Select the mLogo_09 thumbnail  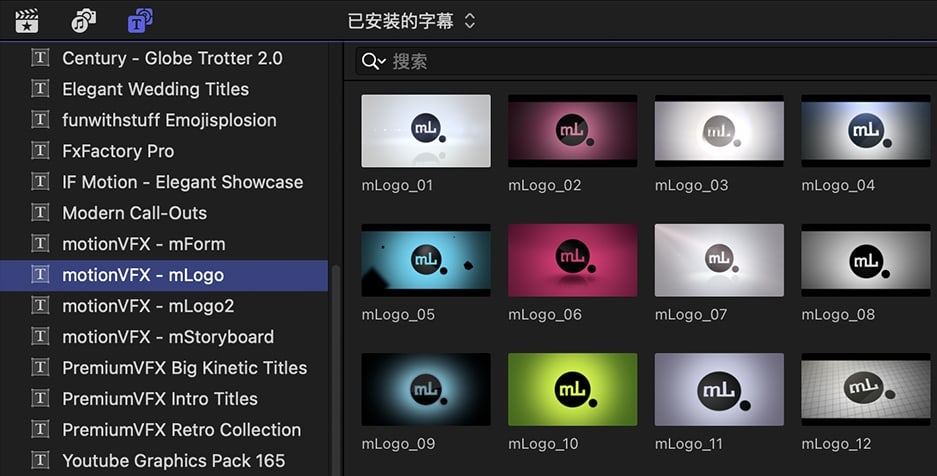[426, 389]
